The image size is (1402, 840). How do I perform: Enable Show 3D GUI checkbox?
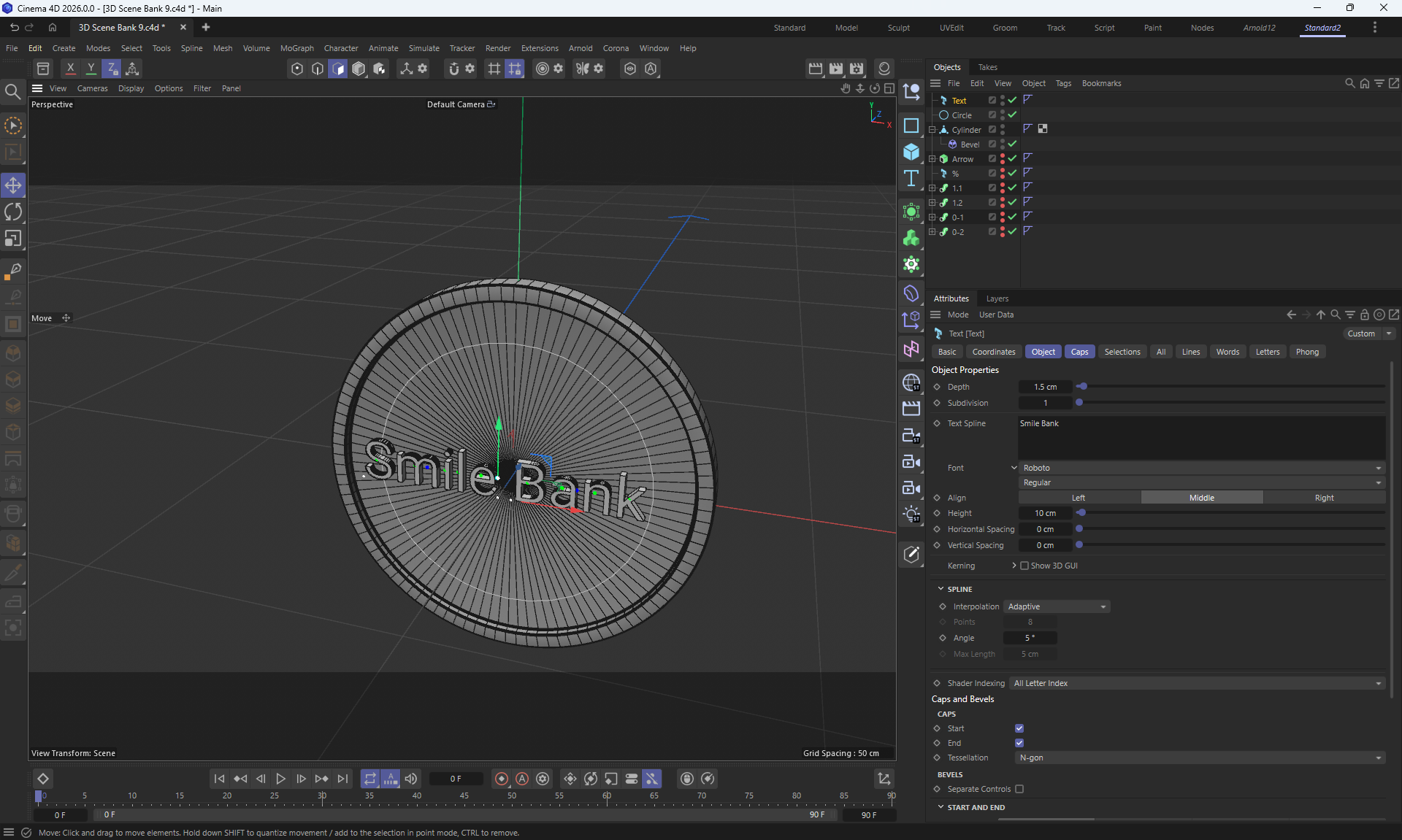click(1024, 566)
